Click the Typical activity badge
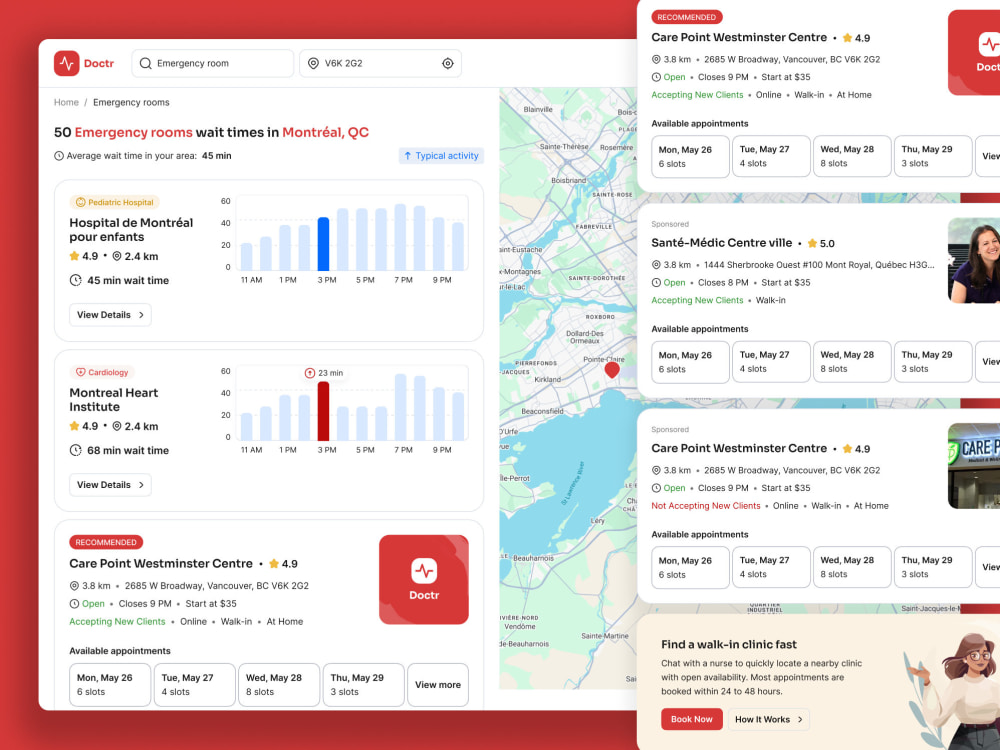 pos(441,156)
